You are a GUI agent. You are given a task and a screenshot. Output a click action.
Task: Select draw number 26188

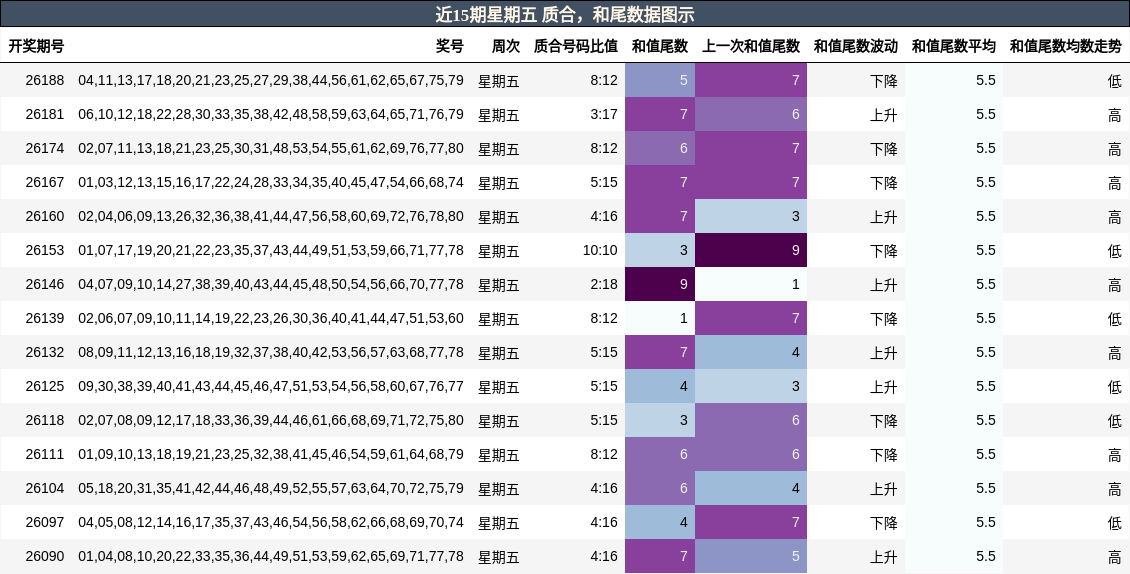click(45, 80)
